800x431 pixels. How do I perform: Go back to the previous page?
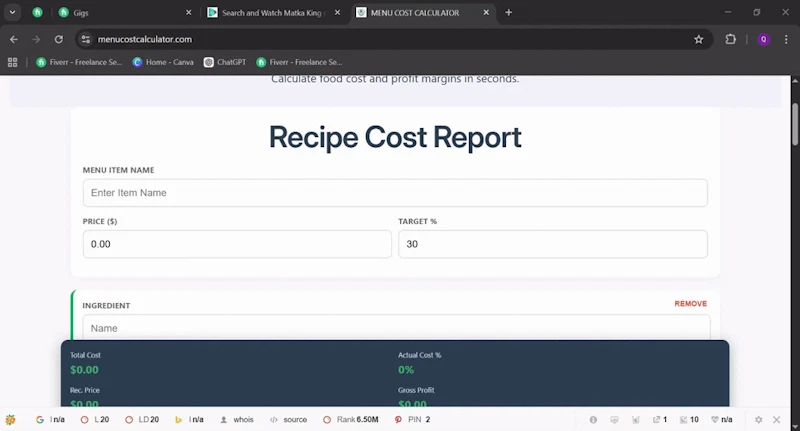point(14,39)
